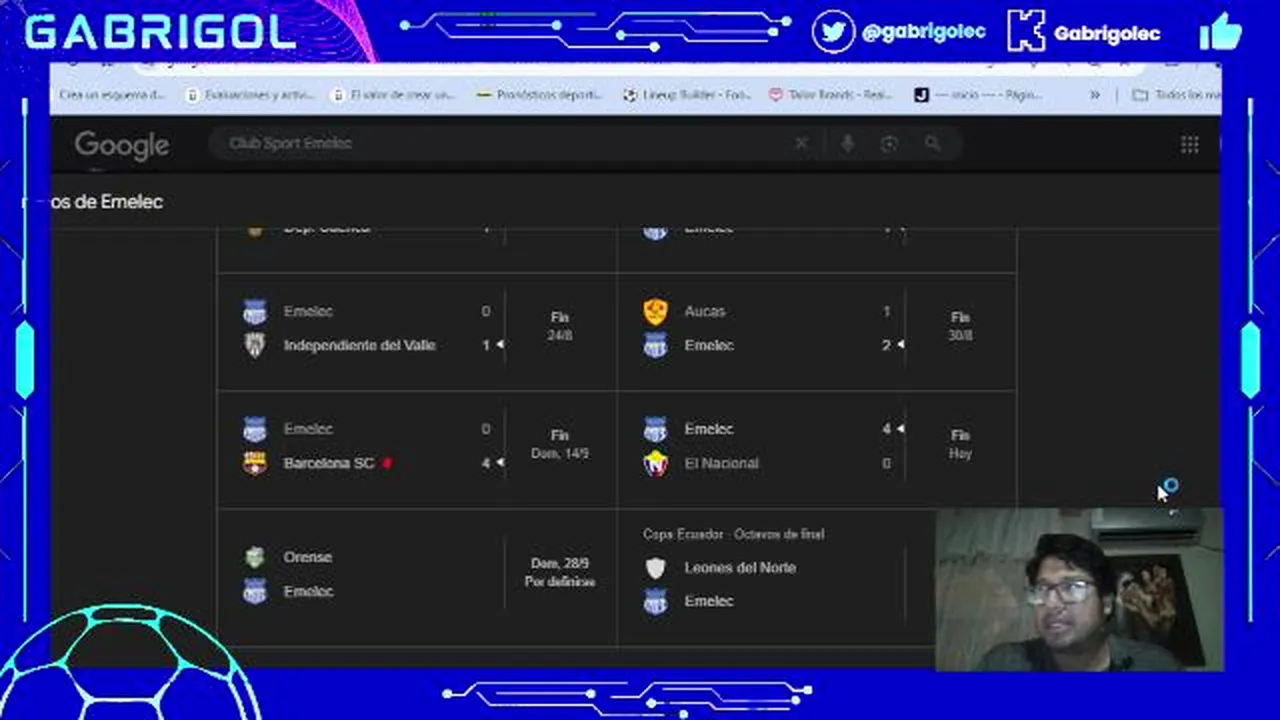1280x720 pixels.
Task: Click the Barcelona SC team crest
Action: (x=255, y=463)
